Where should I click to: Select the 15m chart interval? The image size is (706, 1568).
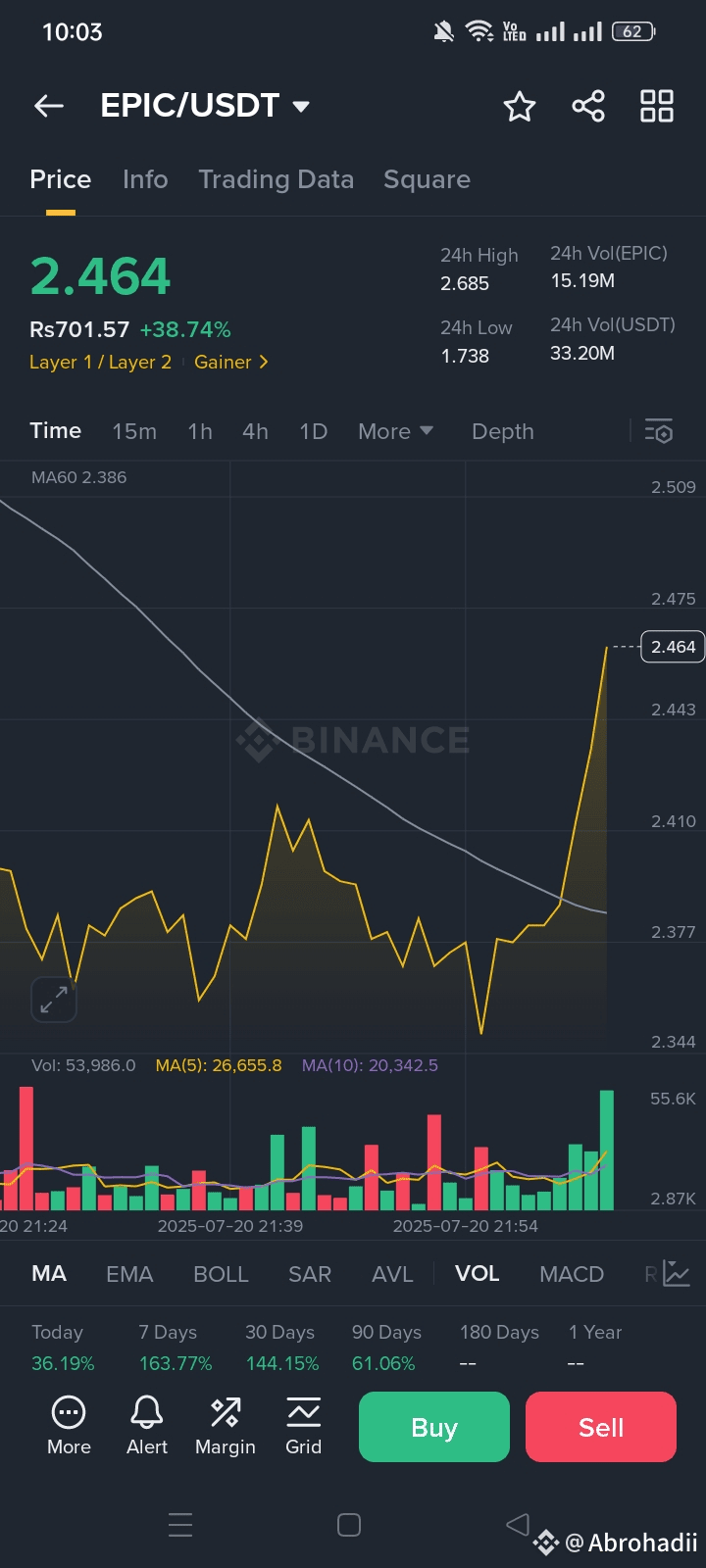point(134,431)
